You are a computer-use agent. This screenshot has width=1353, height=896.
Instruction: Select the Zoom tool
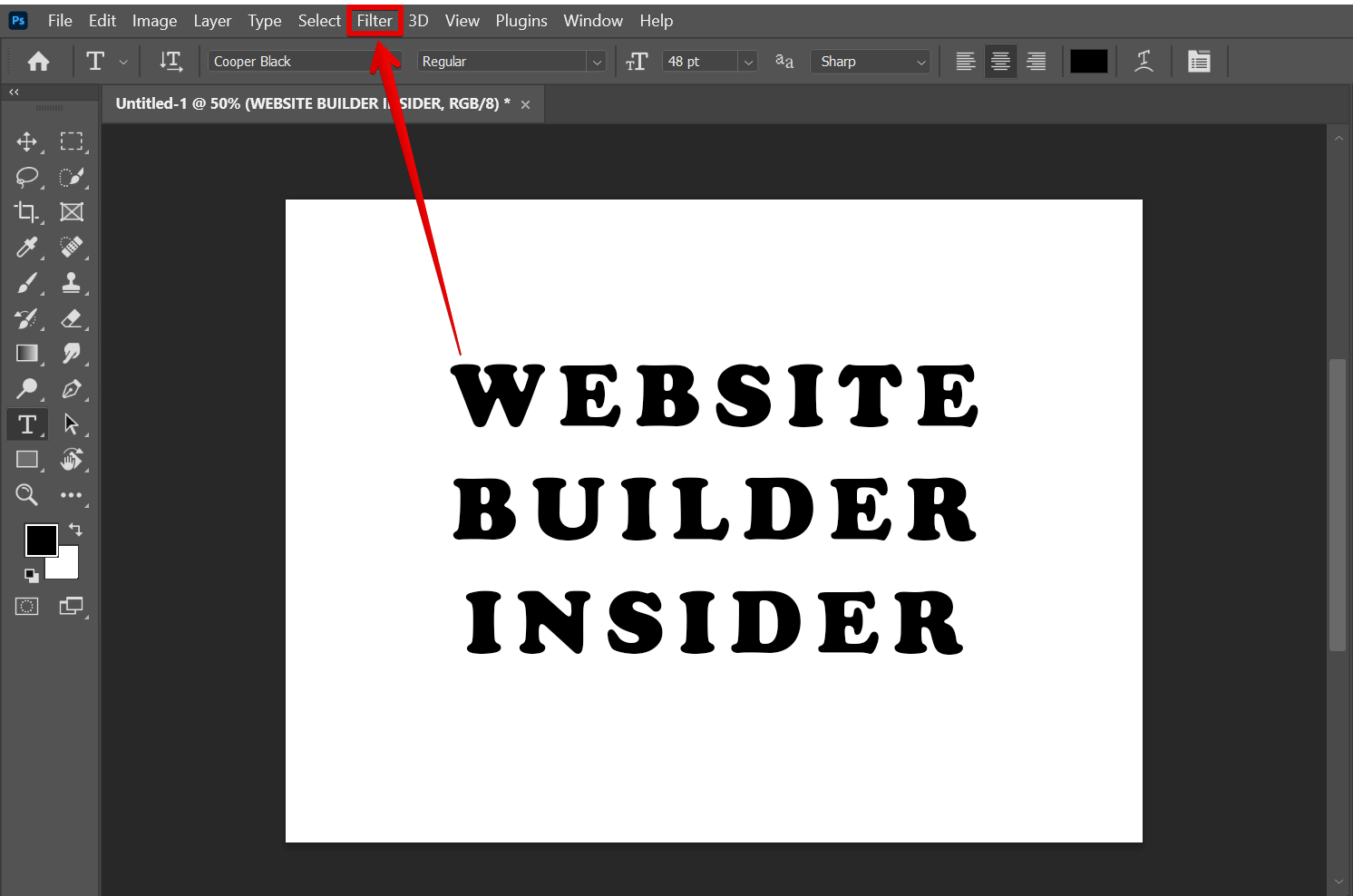26,495
